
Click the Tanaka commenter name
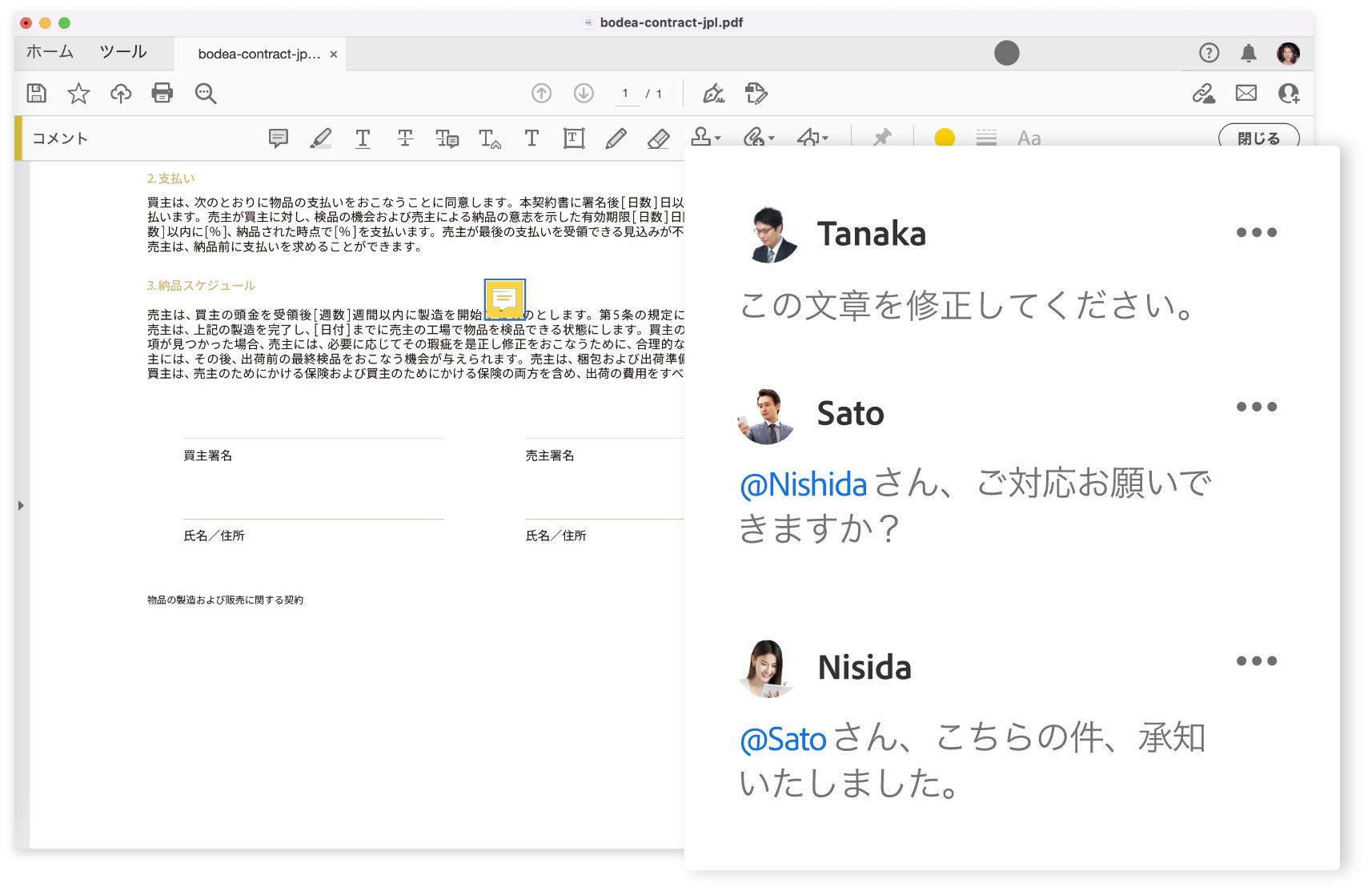tap(872, 234)
